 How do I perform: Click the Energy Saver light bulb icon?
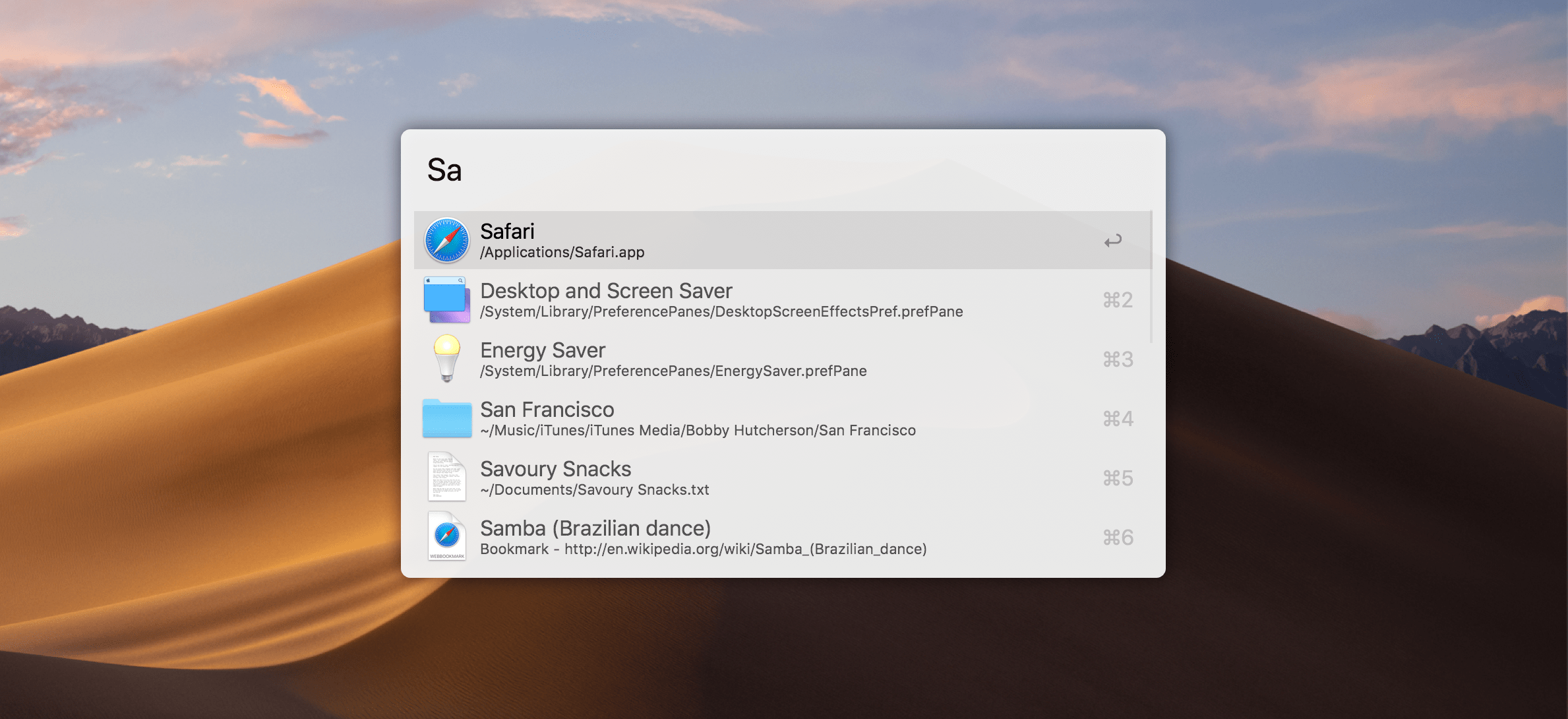point(446,358)
